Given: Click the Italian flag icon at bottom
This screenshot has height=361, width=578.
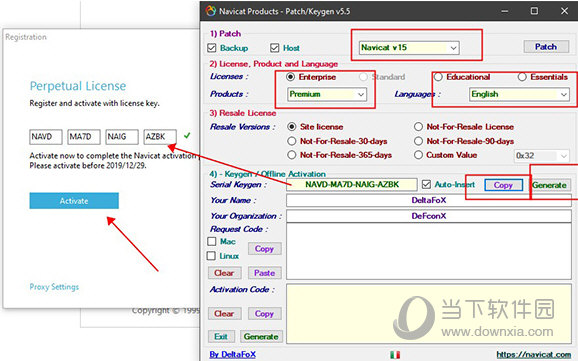Looking at the screenshot, I should [x=395, y=355].
